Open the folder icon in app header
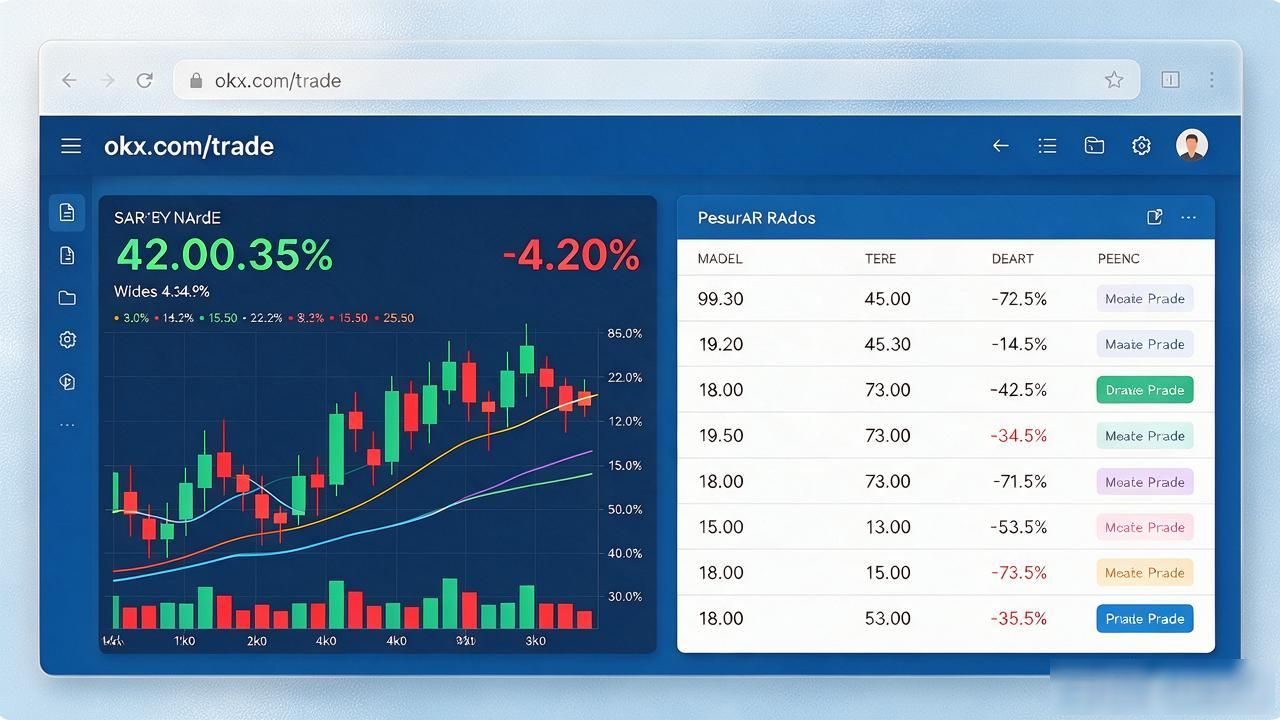This screenshot has height=720, width=1280. point(1094,146)
